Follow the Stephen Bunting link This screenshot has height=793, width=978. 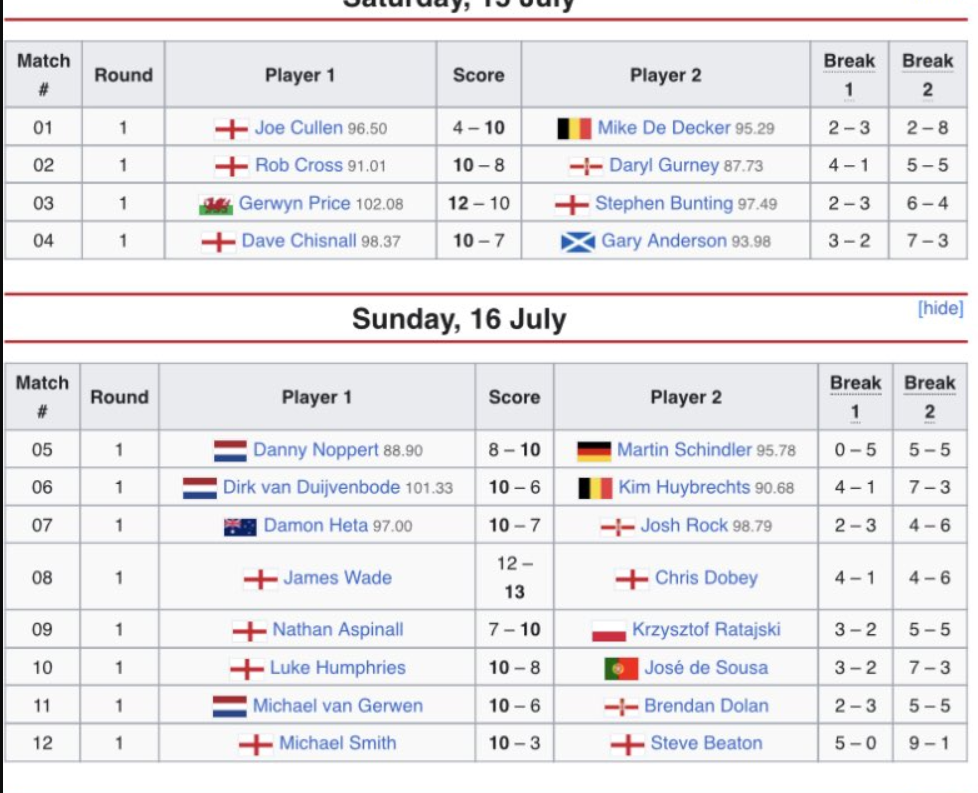[x=663, y=204]
